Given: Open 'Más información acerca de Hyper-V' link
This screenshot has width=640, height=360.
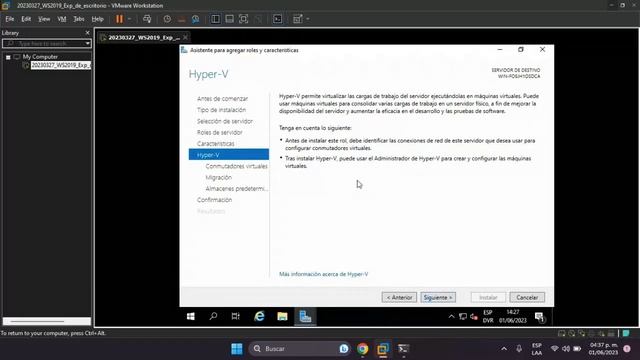Looking at the screenshot, I should pos(324,274).
